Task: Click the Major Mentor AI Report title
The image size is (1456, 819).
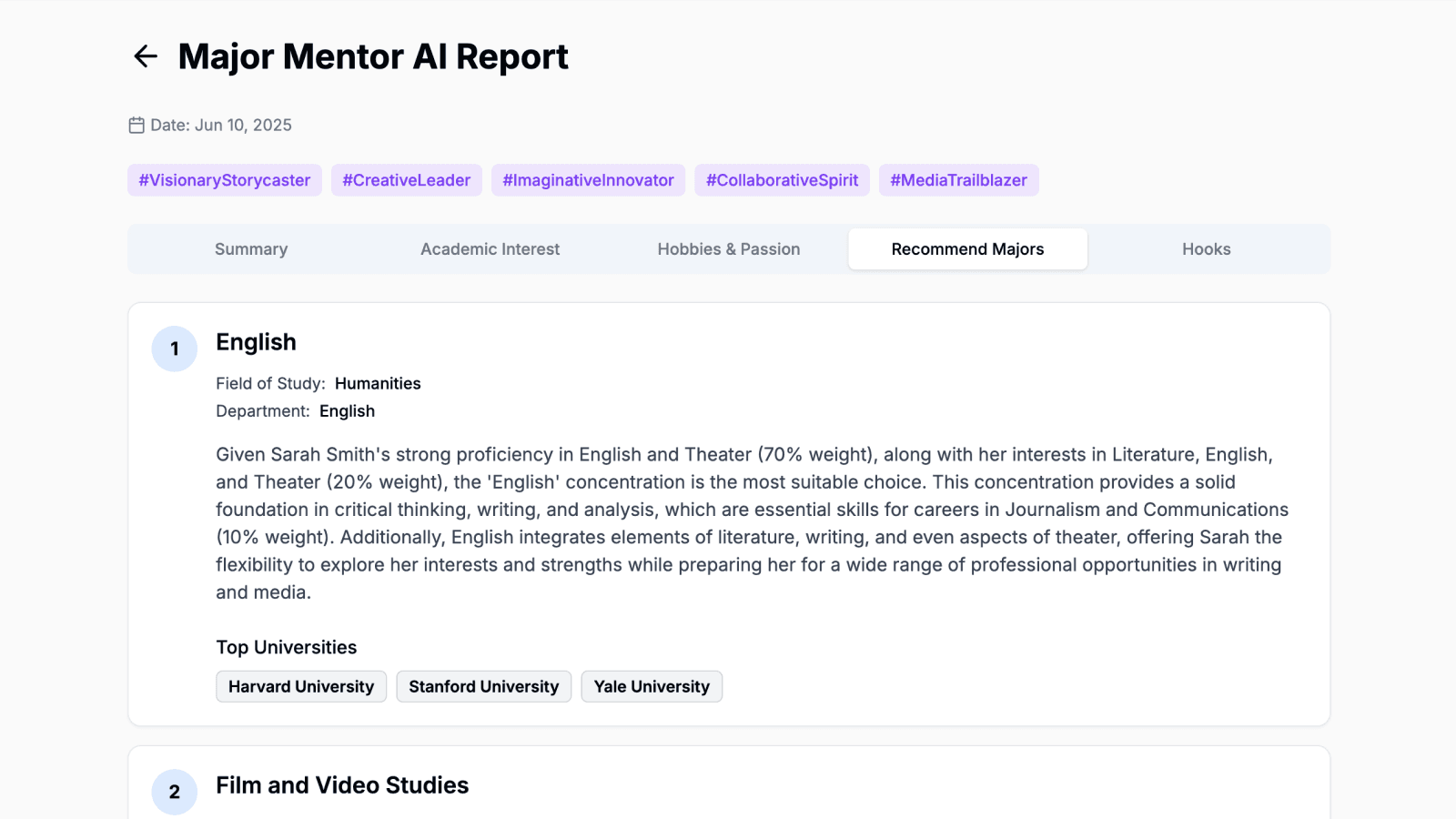Action: (x=373, y=56)
